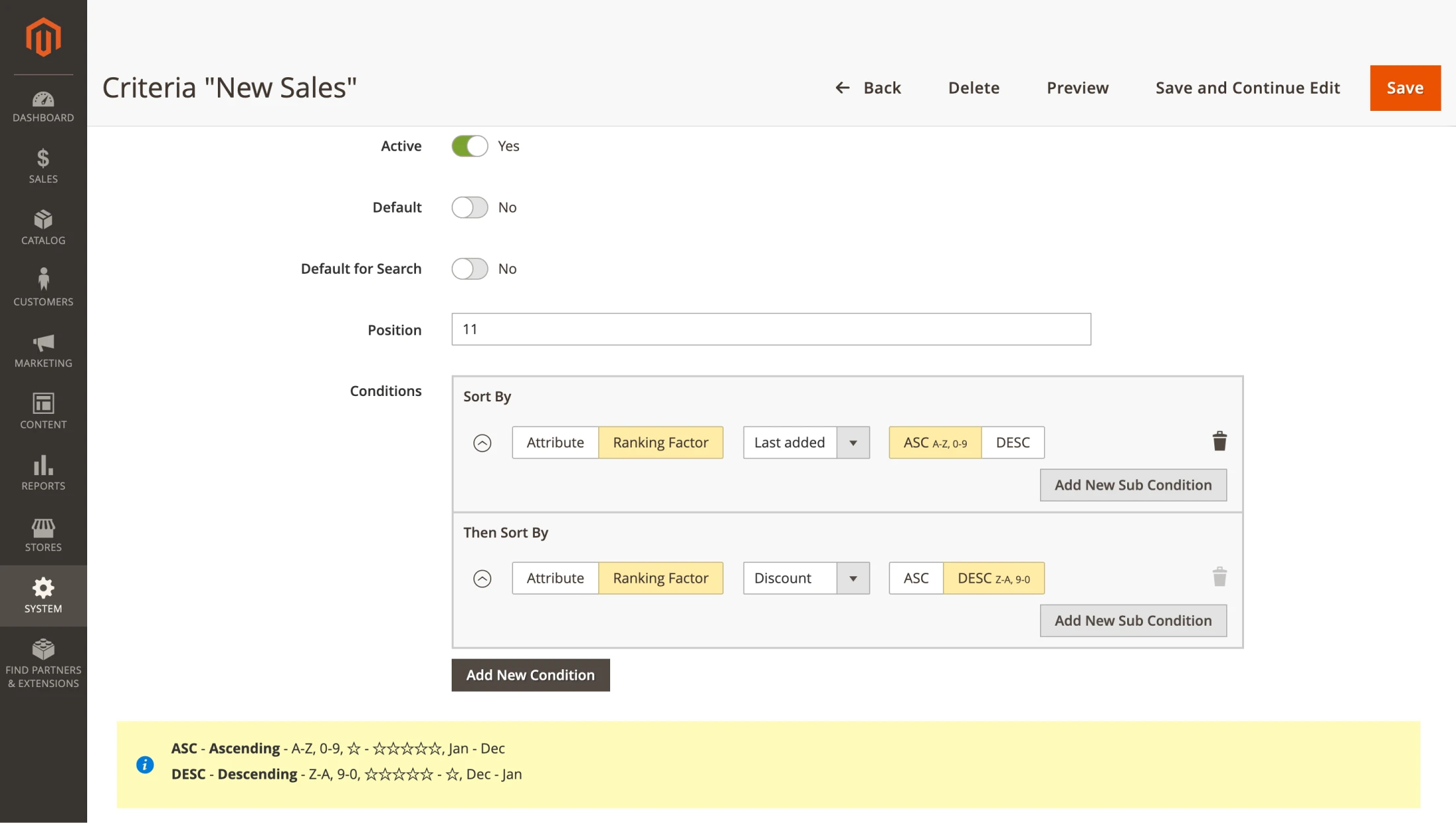Click Add New Condition
The height and width of the screenshot is (823, 1456).
pos(530,675)
